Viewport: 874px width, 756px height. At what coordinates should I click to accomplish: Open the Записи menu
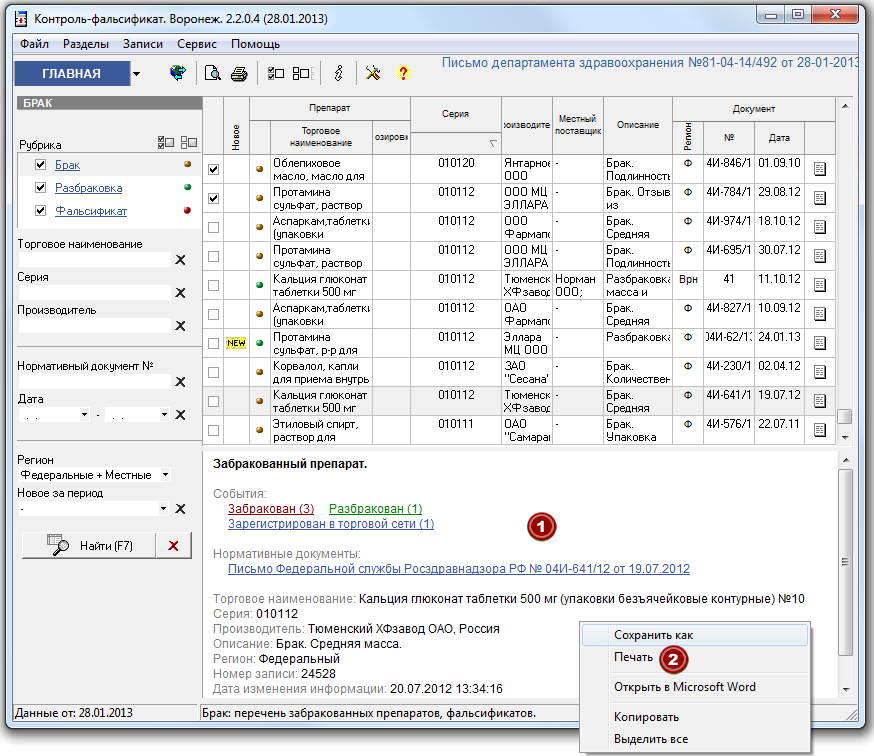click(x=143, y=44)
